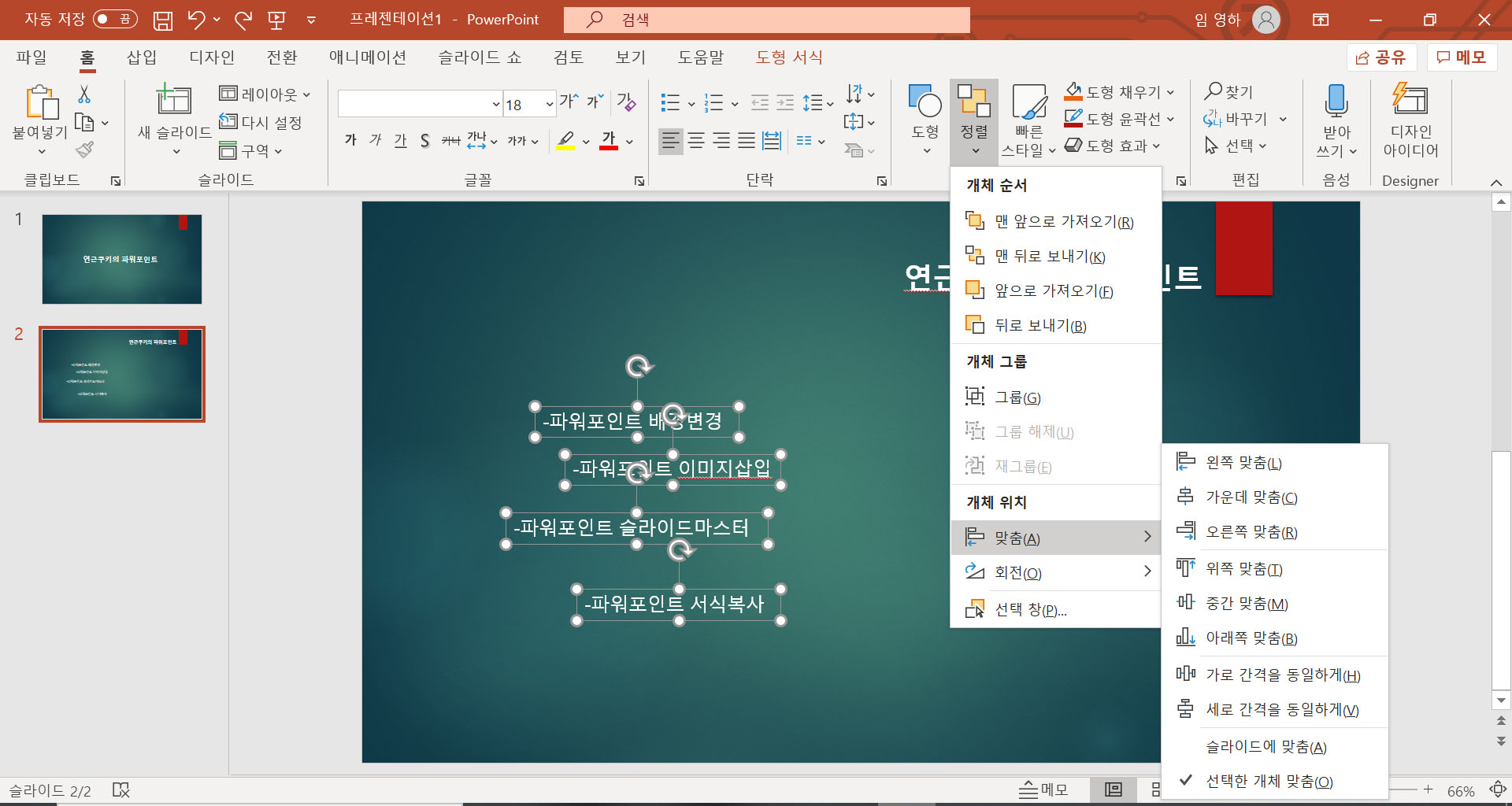1512x806 pixels.
Task: Click the Comments (메모) button top right
Action: coord(1462,57)
